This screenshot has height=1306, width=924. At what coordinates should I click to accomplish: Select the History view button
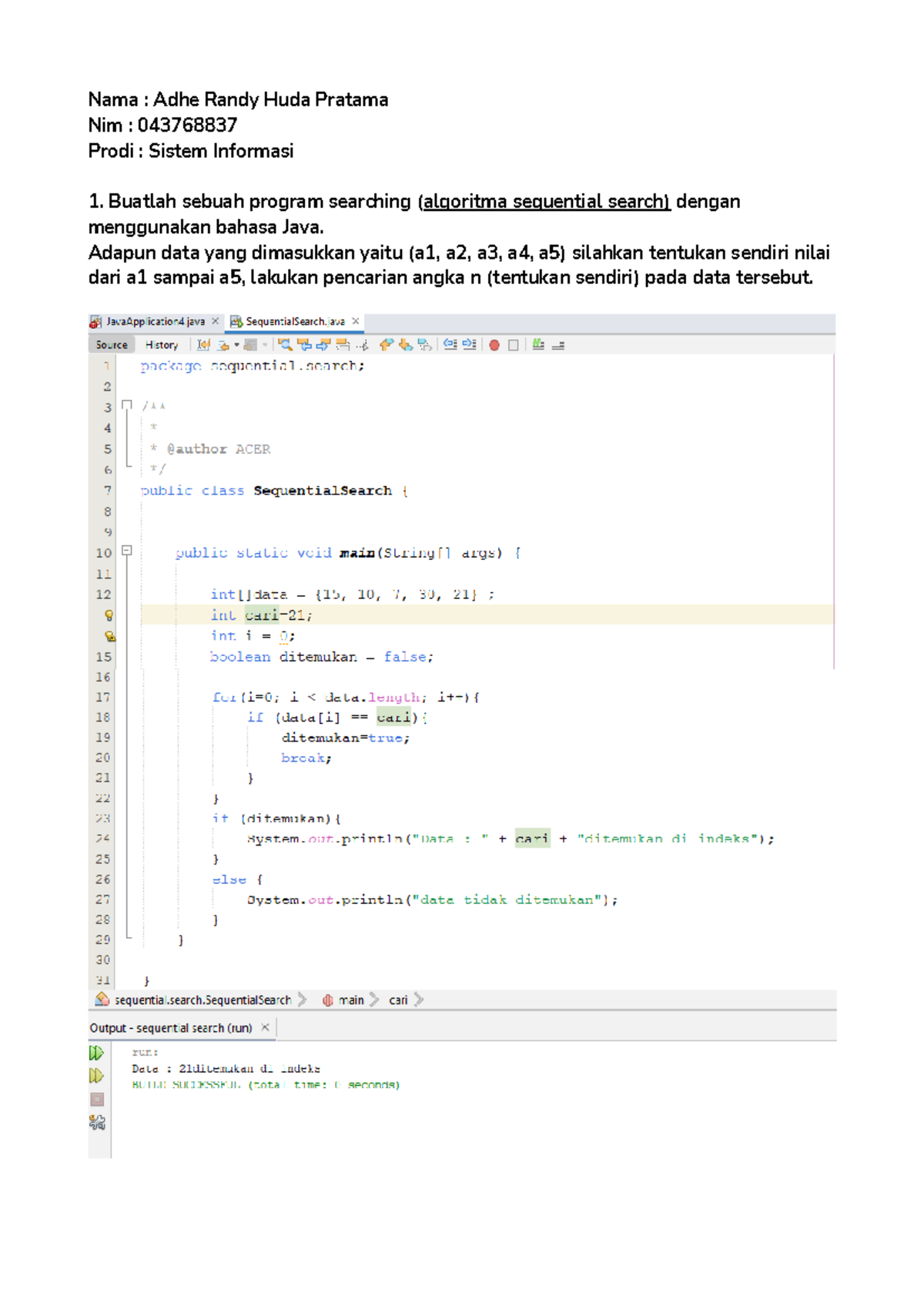[x=162, y=345]
